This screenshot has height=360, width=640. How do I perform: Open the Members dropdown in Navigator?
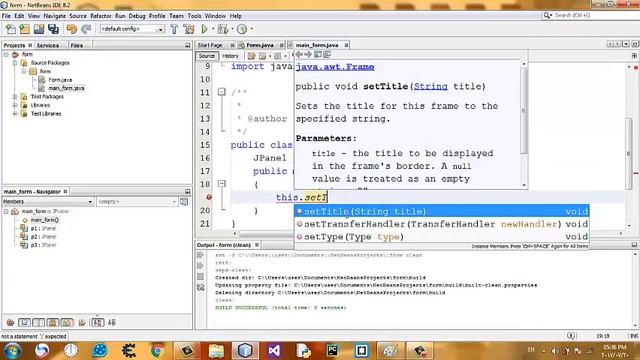pos(48,202)
